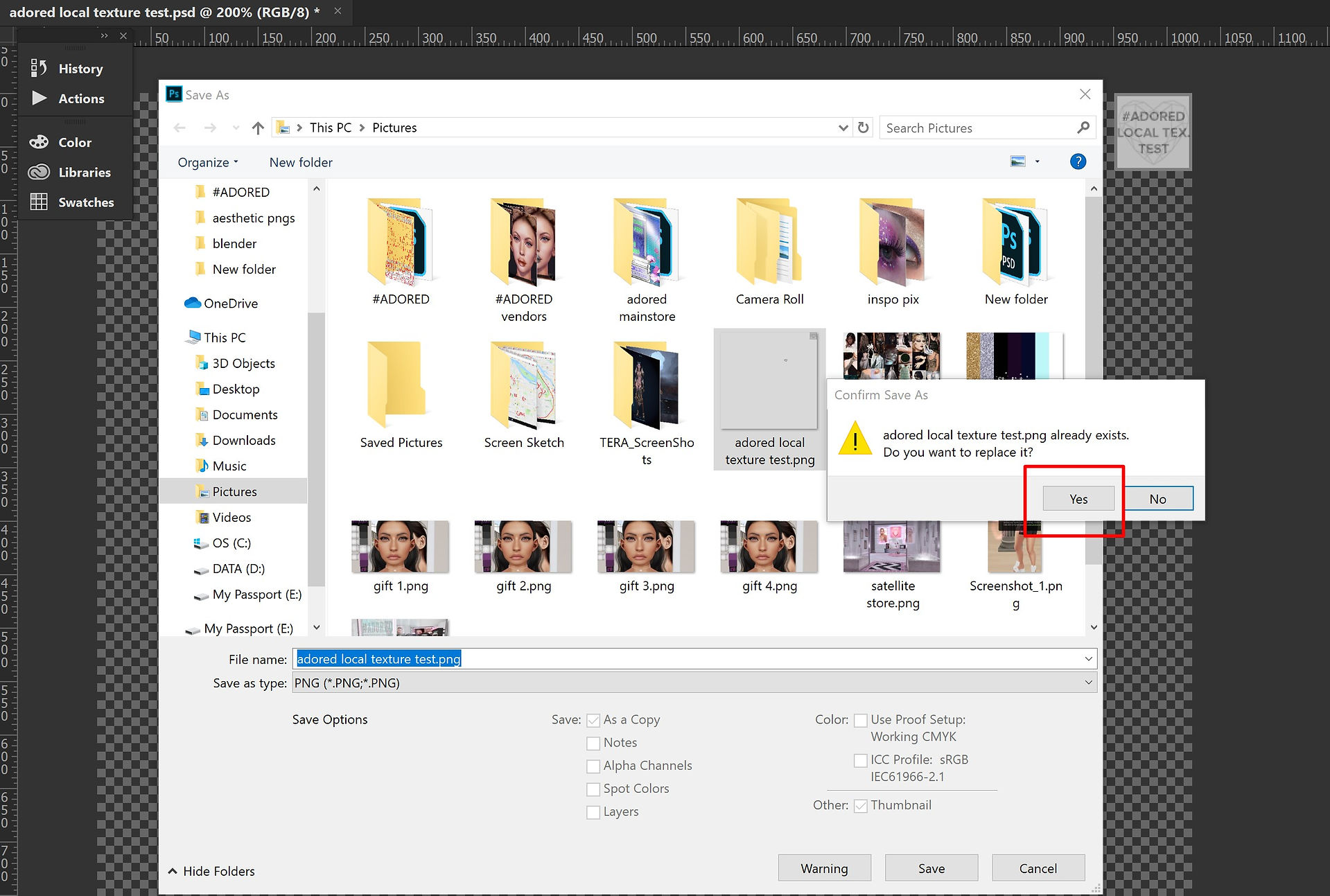Click the search magnifier icon
This screenshot has height=896, width=1330.
(1083, 128)
